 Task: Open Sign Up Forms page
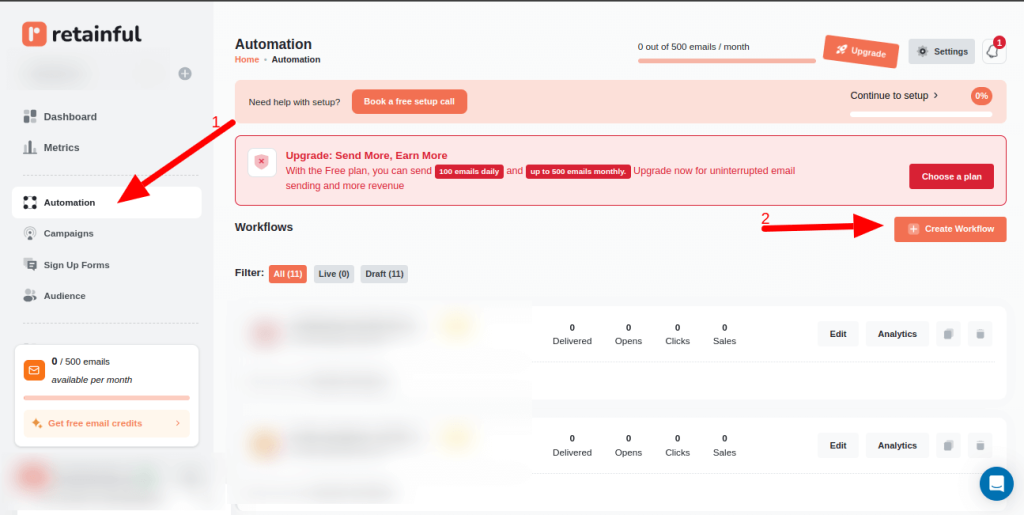tap(76, 265)
